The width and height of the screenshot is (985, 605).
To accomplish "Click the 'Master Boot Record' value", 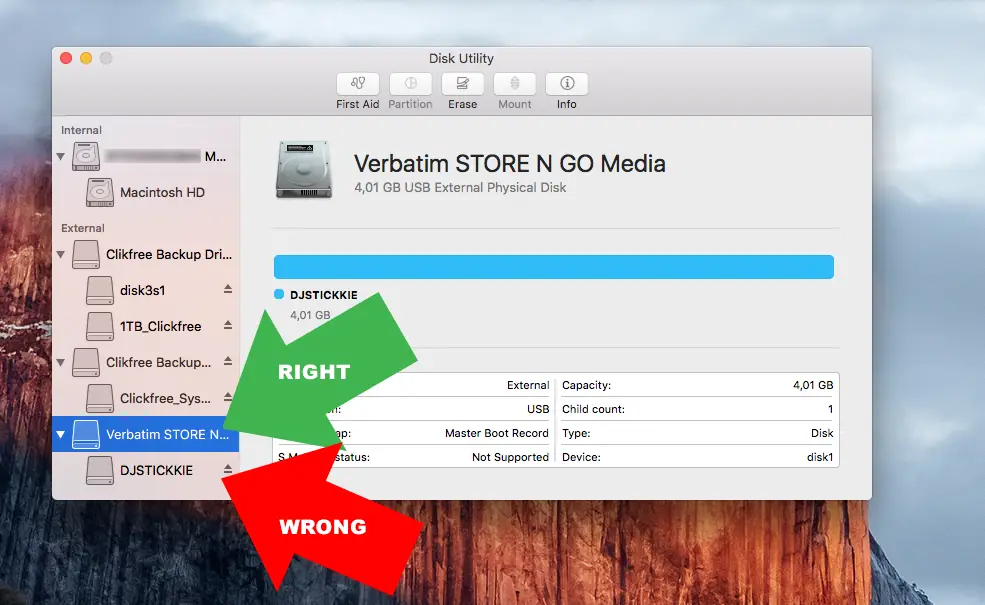I will click(x=496, y=433).
